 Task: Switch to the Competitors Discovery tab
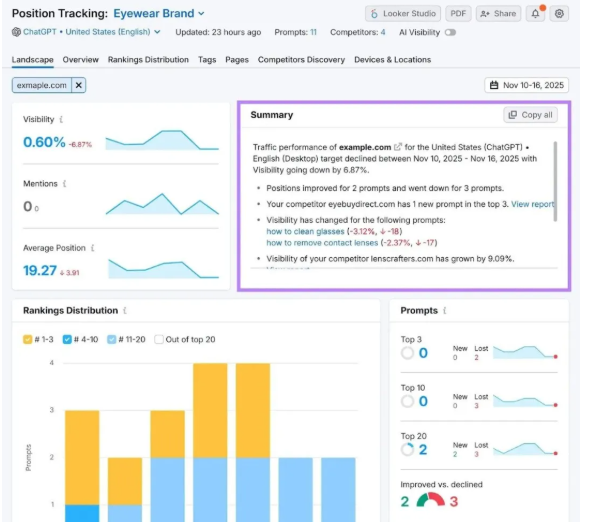(x=301, y=60)
